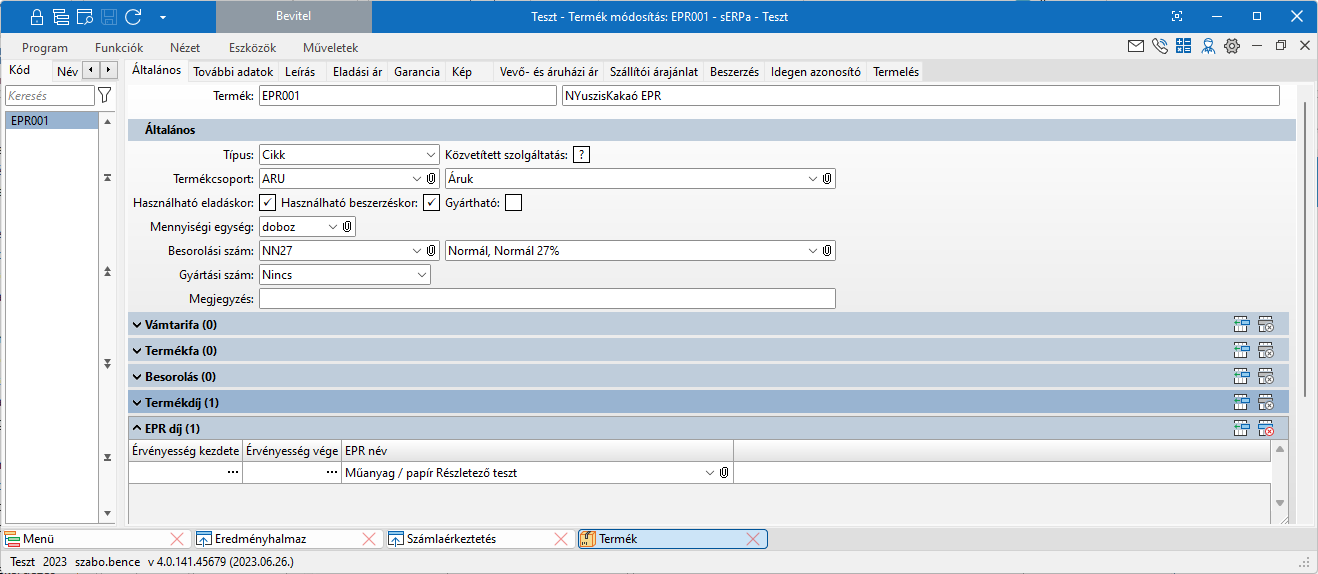The width and height of the screenshot is (1318, 574).
Task: Click the filter funnel next to Keresés
Action: [x=104, y=95]
